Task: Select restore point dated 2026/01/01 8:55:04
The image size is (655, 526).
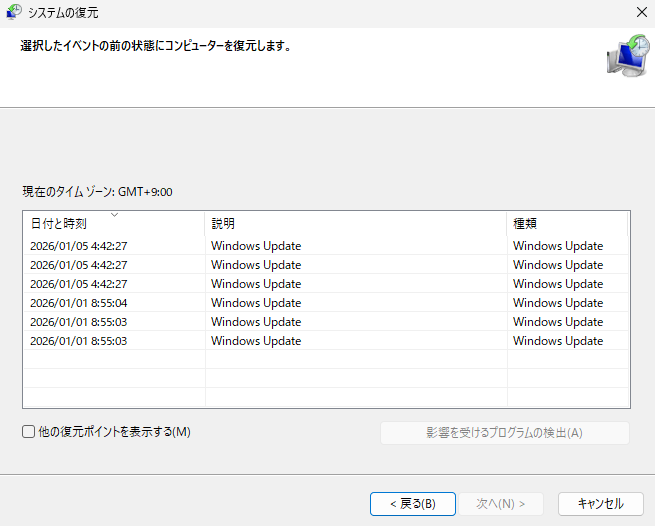Action: point(326,303)
